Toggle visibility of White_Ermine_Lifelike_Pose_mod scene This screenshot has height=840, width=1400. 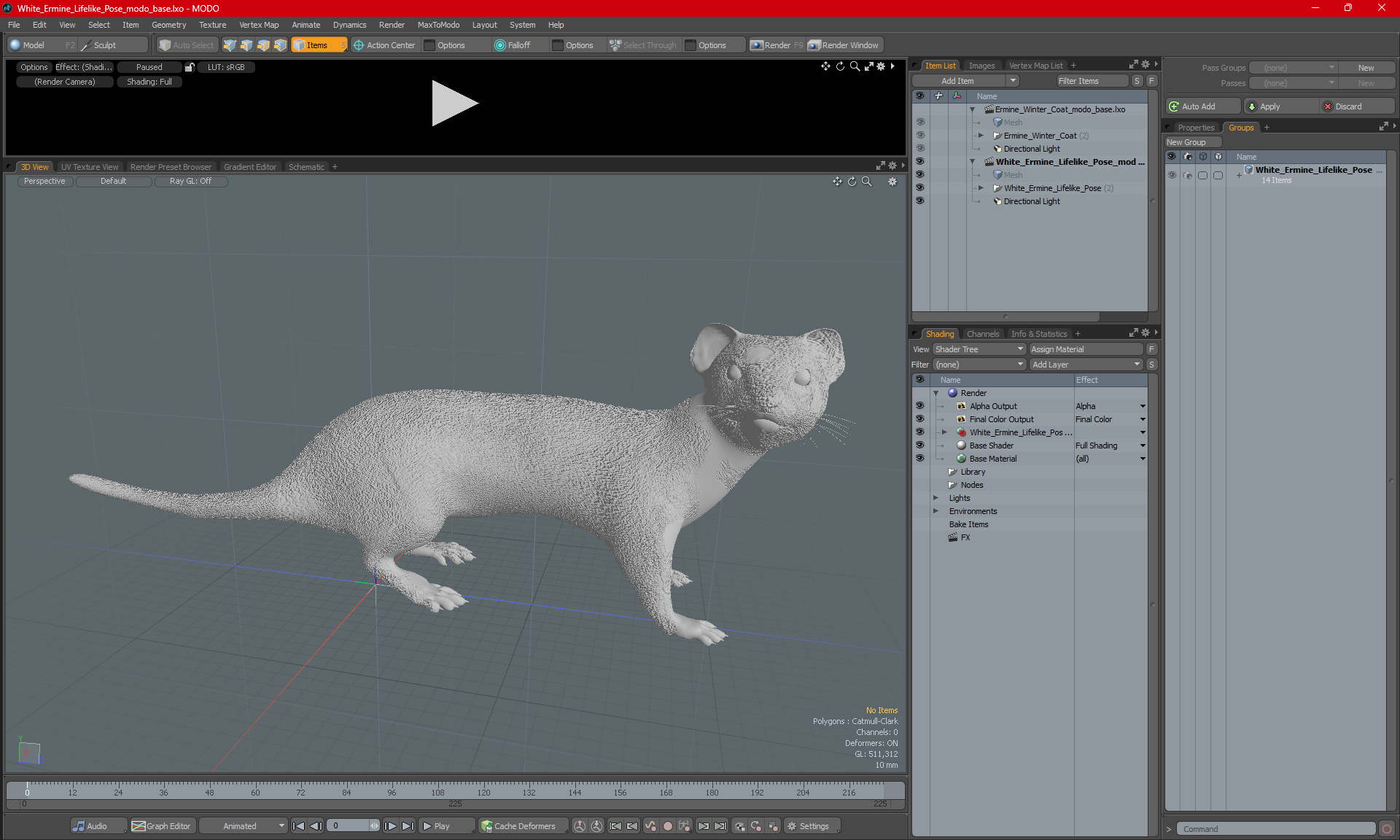point(920,162)
